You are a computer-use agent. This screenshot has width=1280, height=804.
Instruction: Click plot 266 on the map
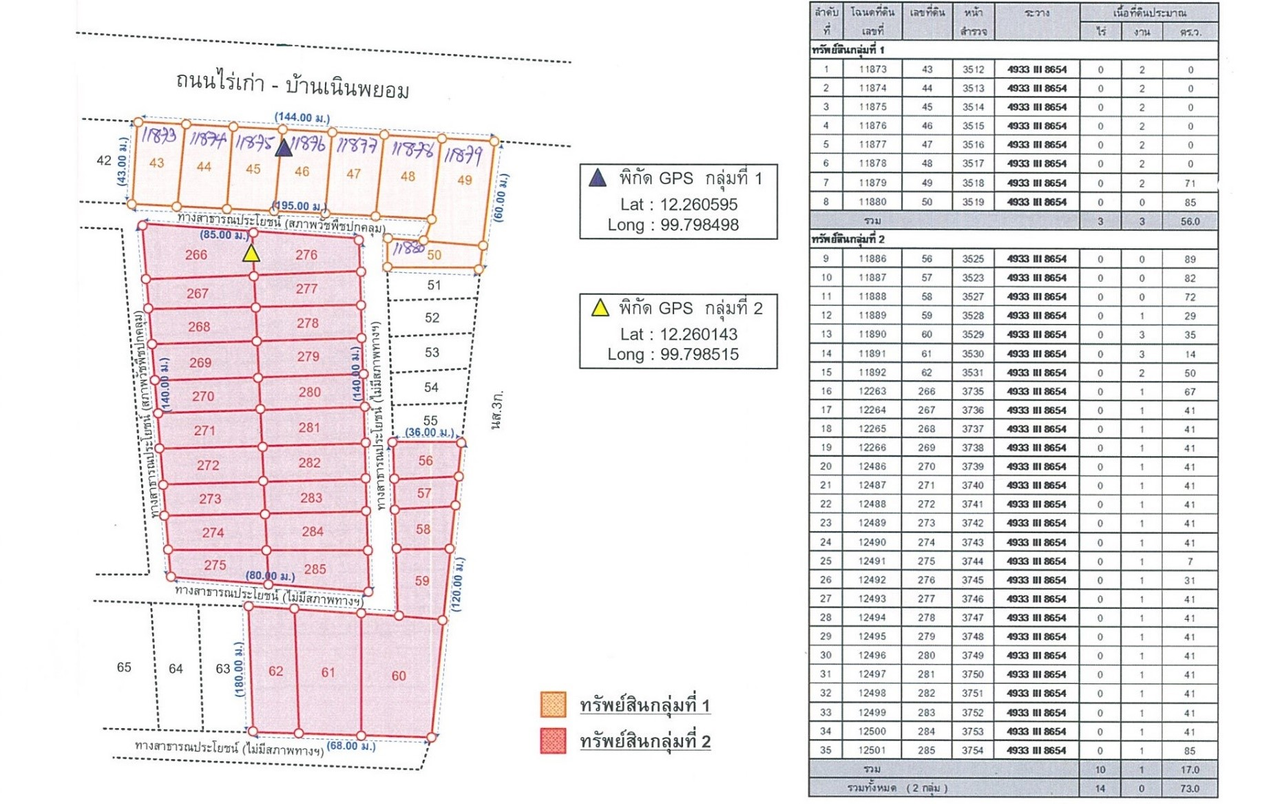(x=197, y=255)
